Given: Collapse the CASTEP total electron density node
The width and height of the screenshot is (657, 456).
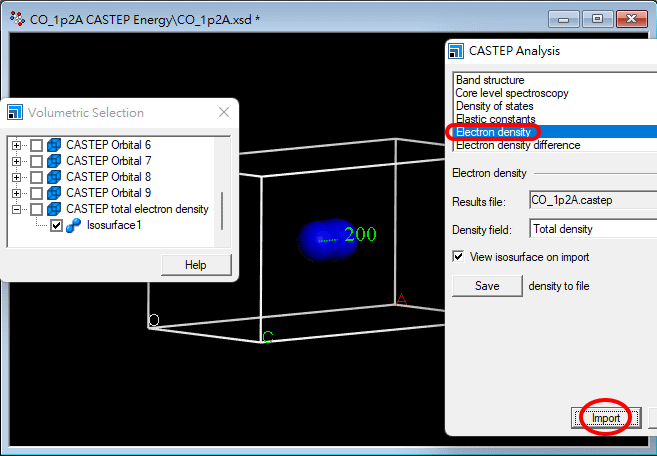Looking at the screenshot, I should (16, 210).
